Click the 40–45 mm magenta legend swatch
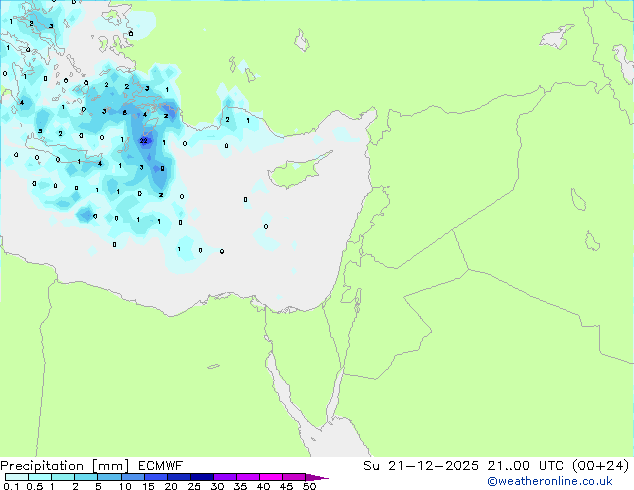Screen dimensions: 634x490 tap(271, 477)
